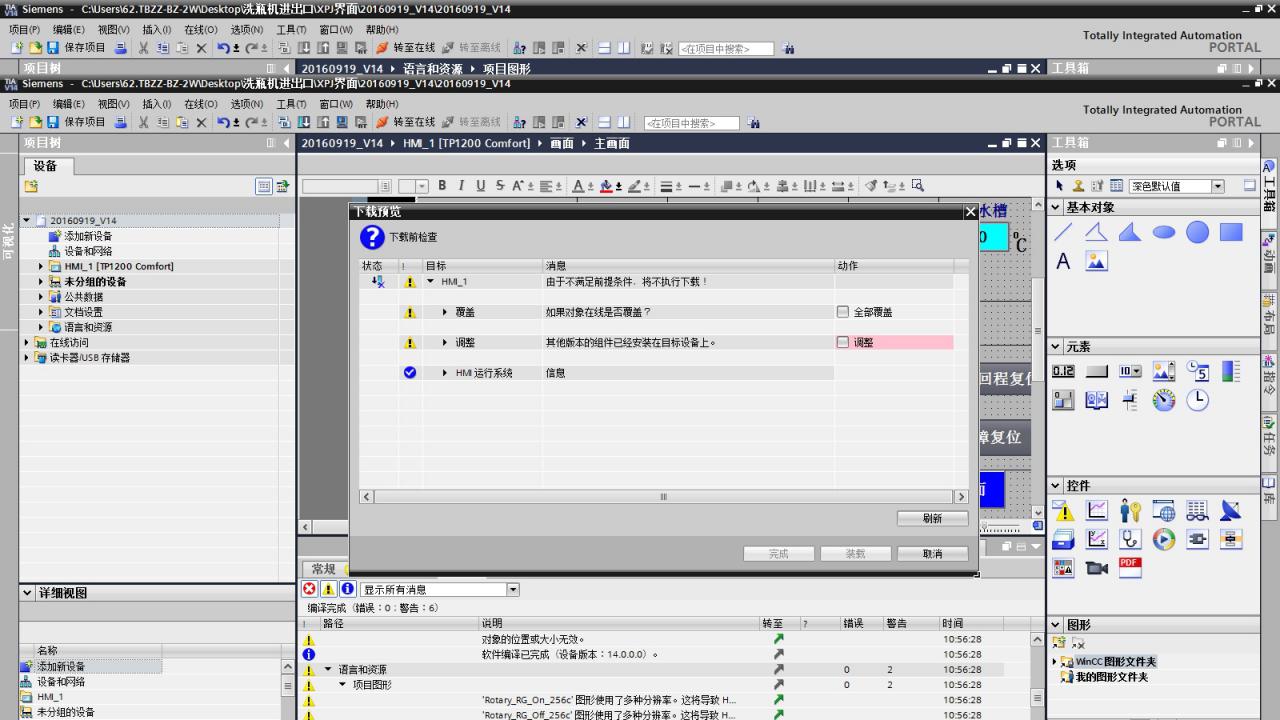Screen dimensions: 1280x720
Task: Pick the rectangle shape from toolbox
Action: tap(1231, 232)
